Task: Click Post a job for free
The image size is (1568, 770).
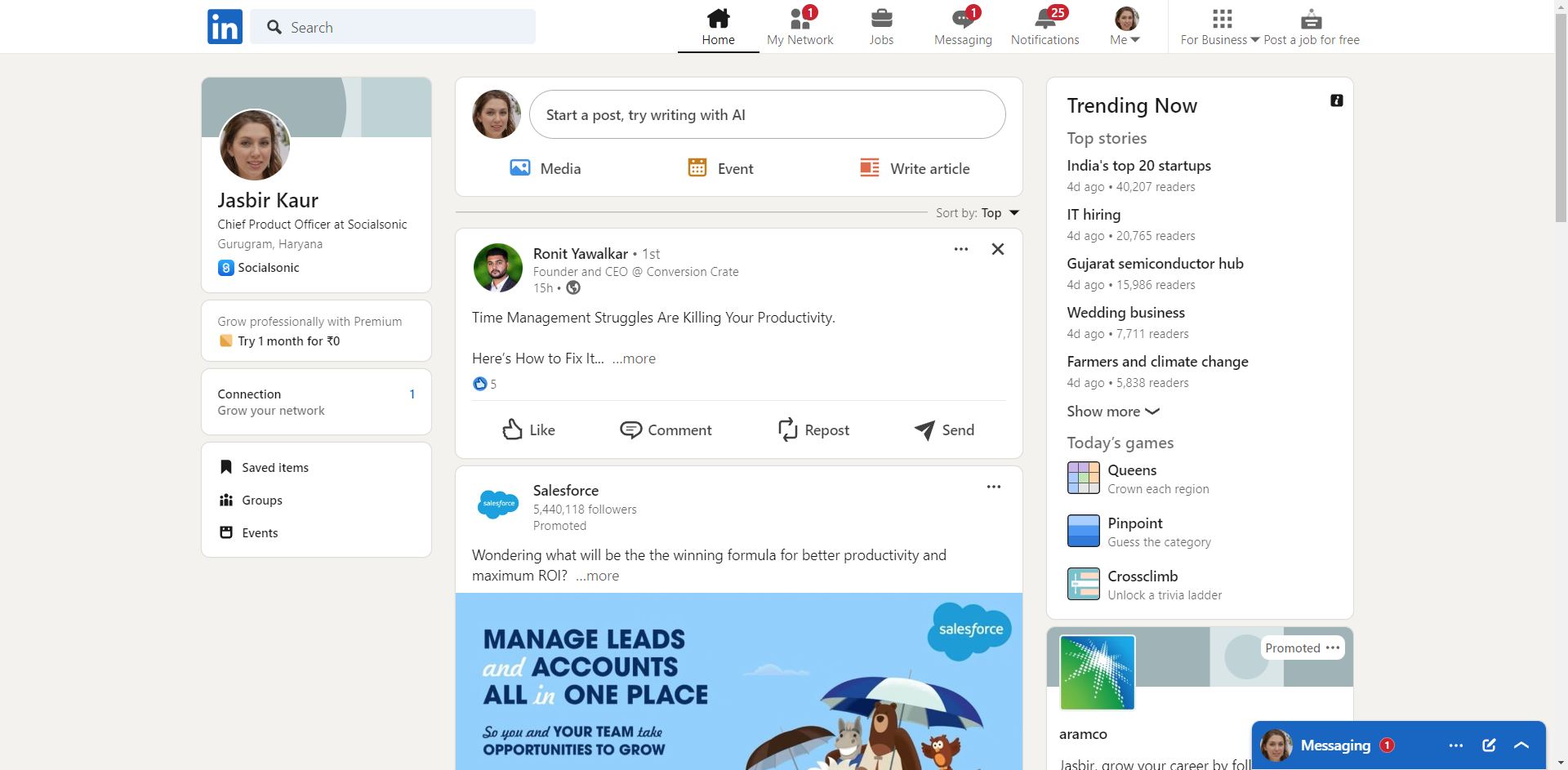Action: [x=1312, y=27]
